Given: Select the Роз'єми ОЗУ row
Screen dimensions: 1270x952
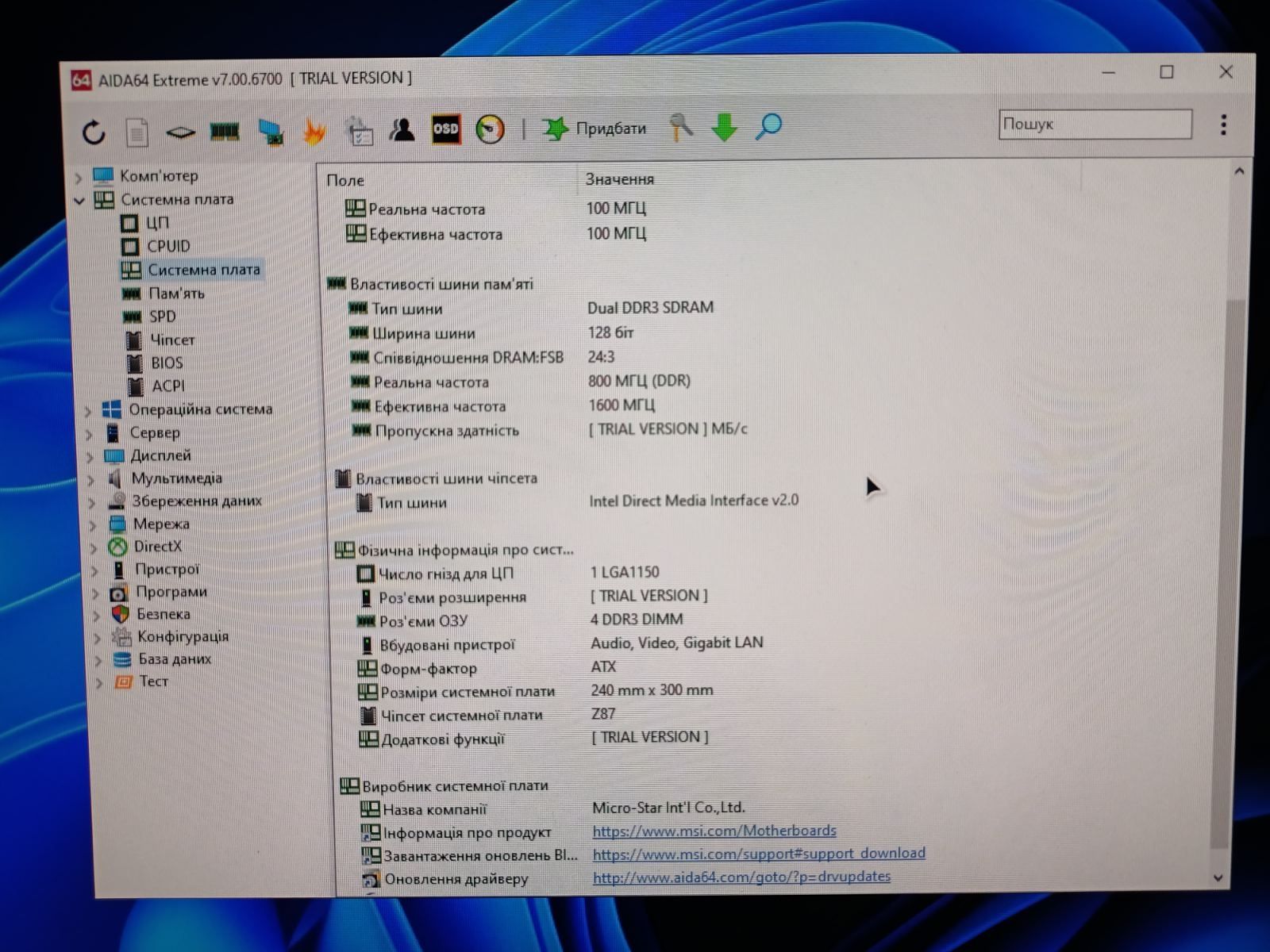Looking at the screenshot, I should [520, 620].
